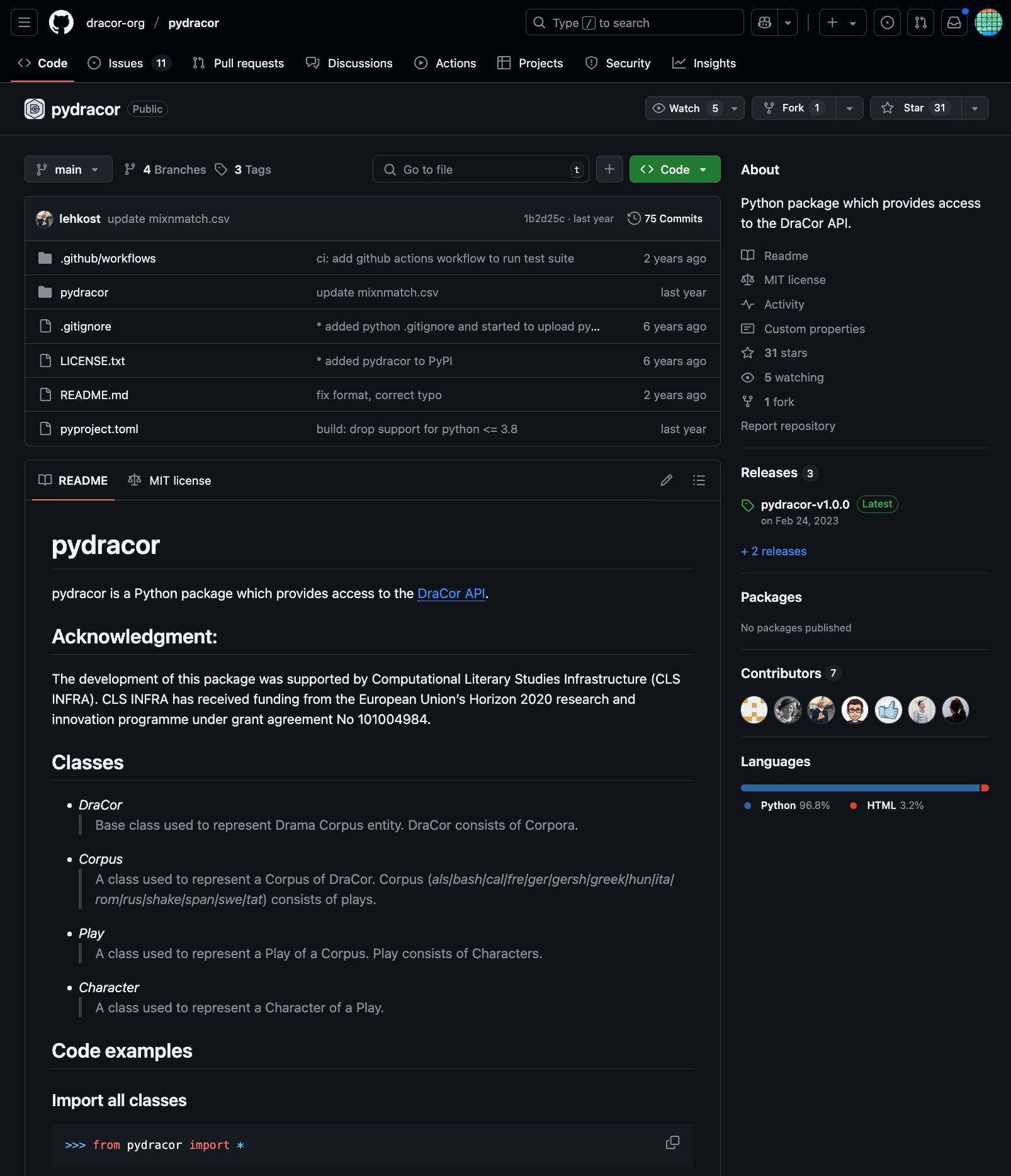Switch to the MIT license tab
The image size is (1011, 1176).
pyautogui.click(x=169, y=480)
